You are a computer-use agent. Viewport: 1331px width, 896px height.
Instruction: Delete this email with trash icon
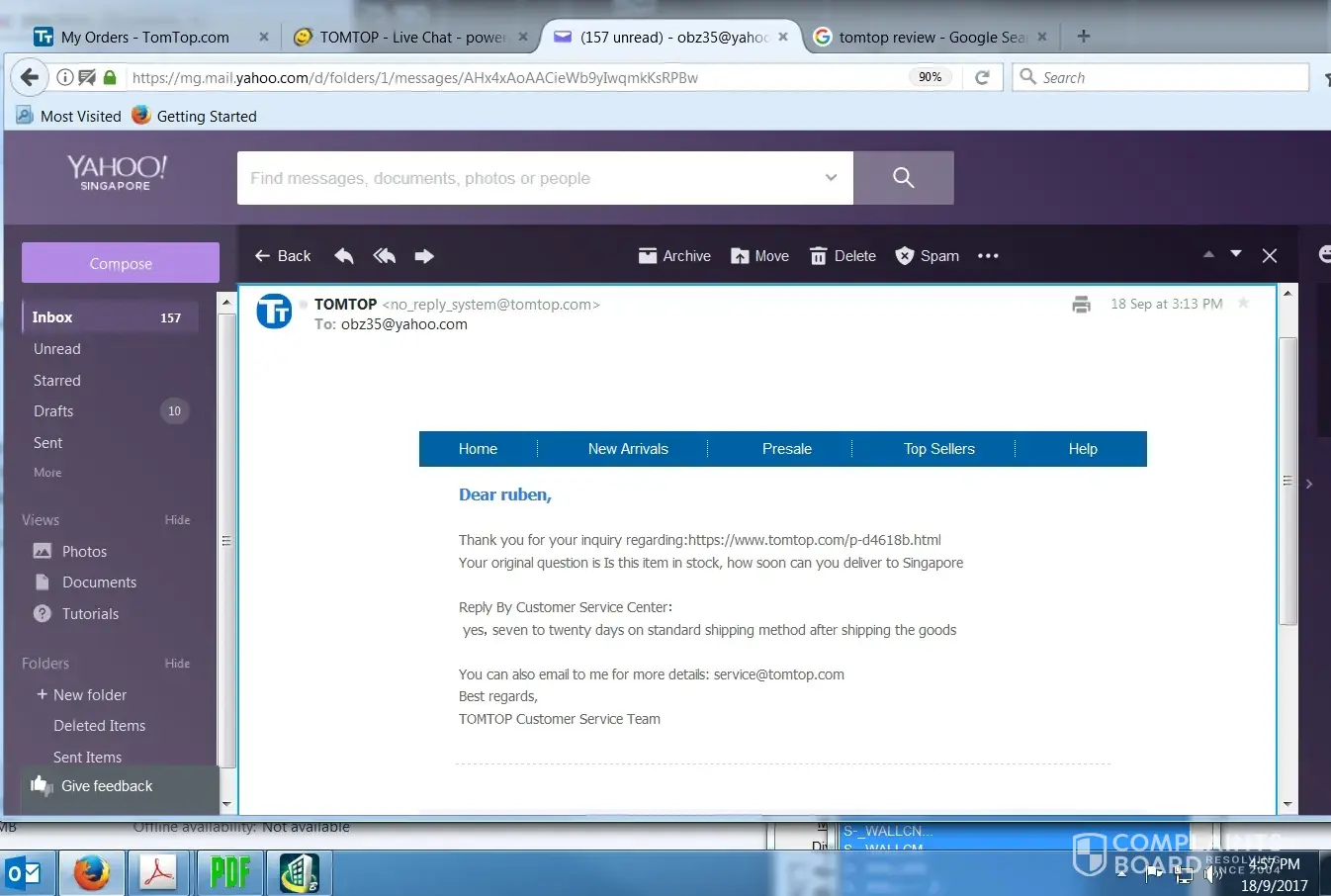(x=843, y=256)
